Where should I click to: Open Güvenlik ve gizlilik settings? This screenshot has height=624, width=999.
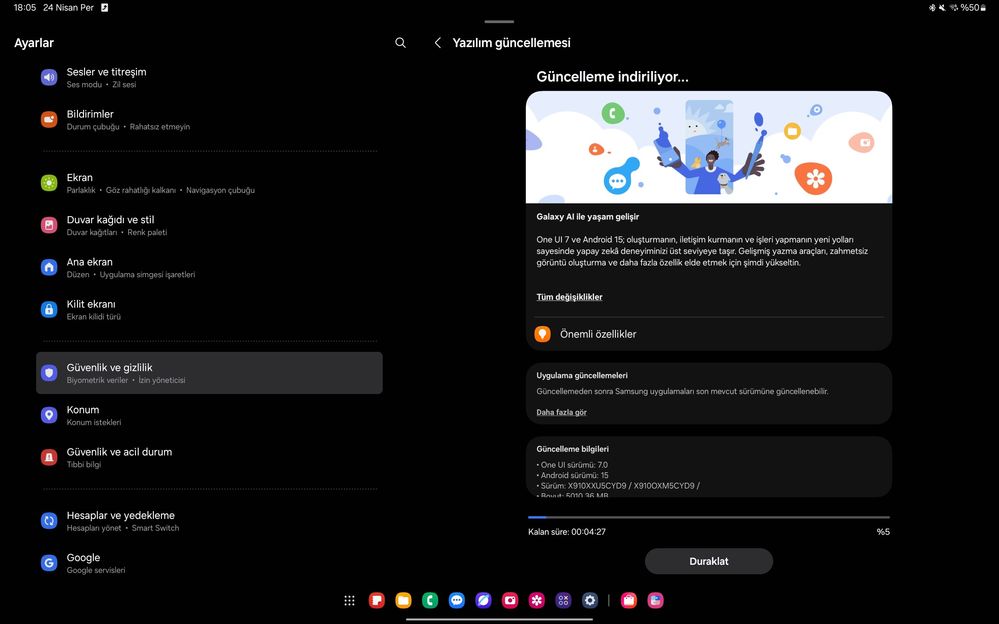pos(209,373)
